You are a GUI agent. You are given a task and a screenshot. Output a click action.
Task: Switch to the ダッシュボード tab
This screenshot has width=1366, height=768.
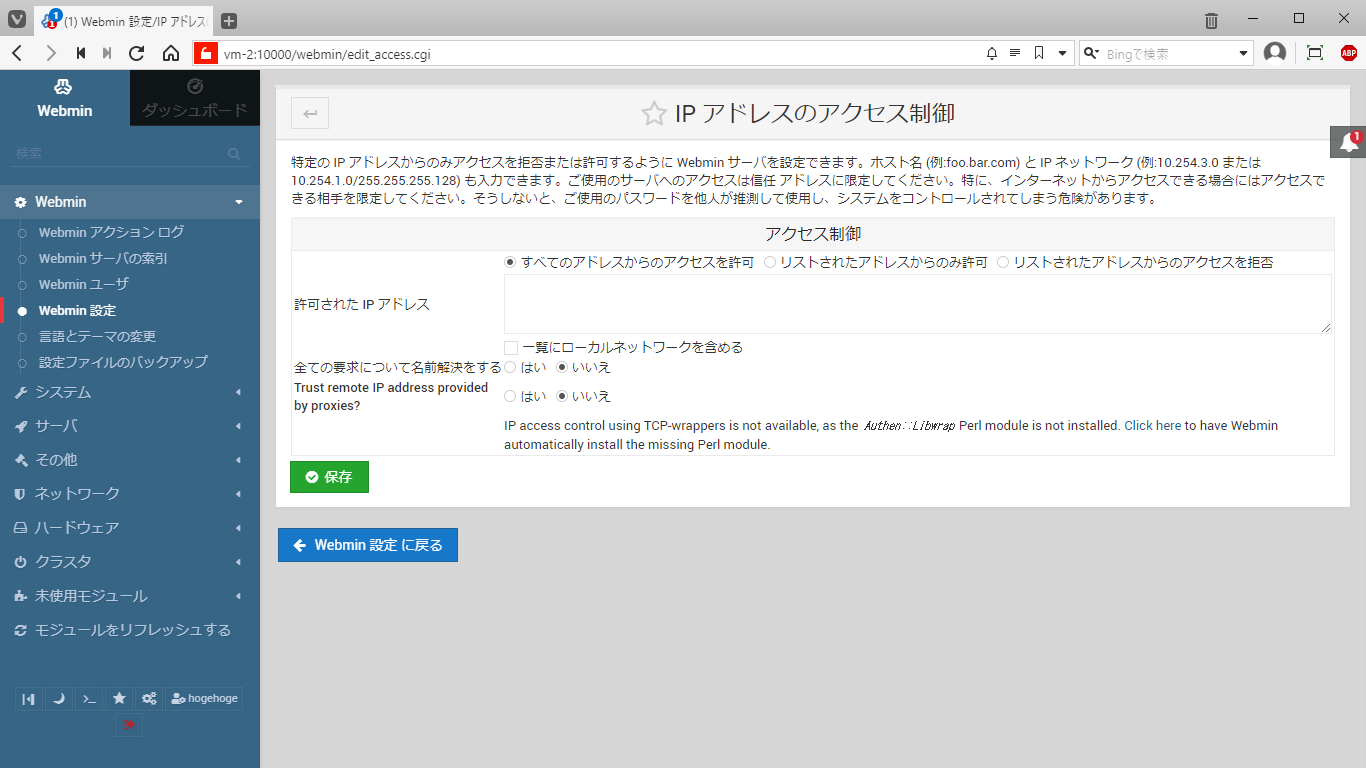(x=195, y=98)
